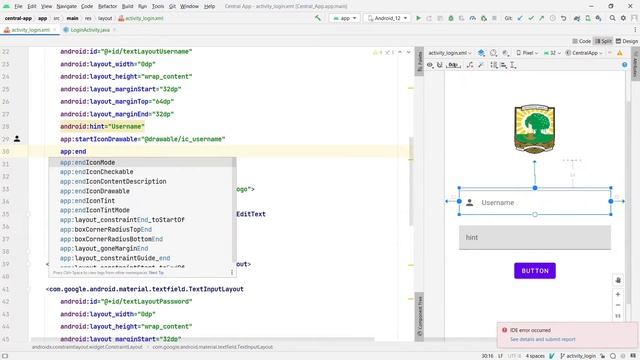This screenshot has height=360, width=640.
Task: Open the view options eye icon
Action: coord(430,65)
